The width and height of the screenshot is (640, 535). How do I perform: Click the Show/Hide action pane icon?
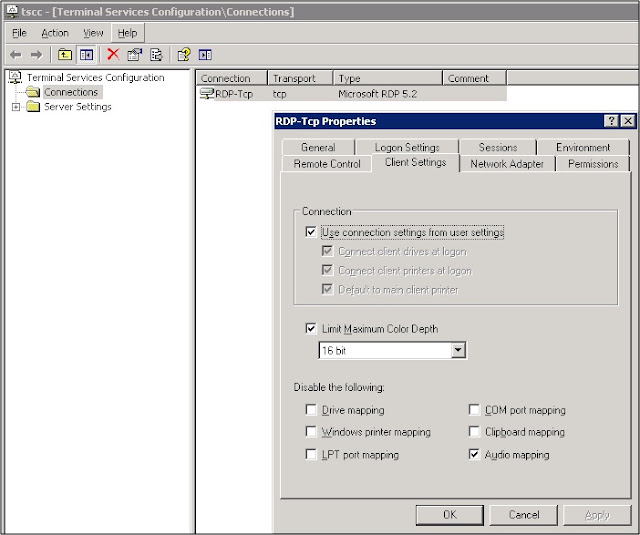pyautogui.click(x=205, y=54)
